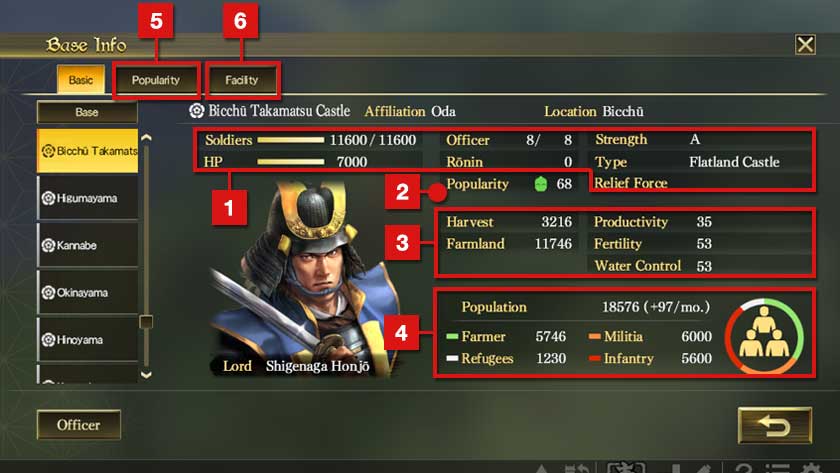The image size is (840, 473).
Task: Click the green popularity face icon
Action: pyautogui.click(x=541, y=184)
